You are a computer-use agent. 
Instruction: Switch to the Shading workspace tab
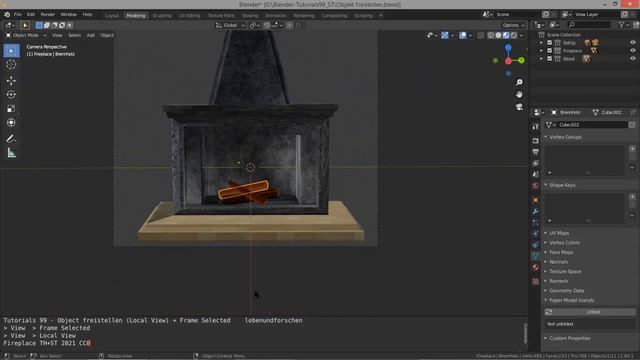(x=250, y=16)
